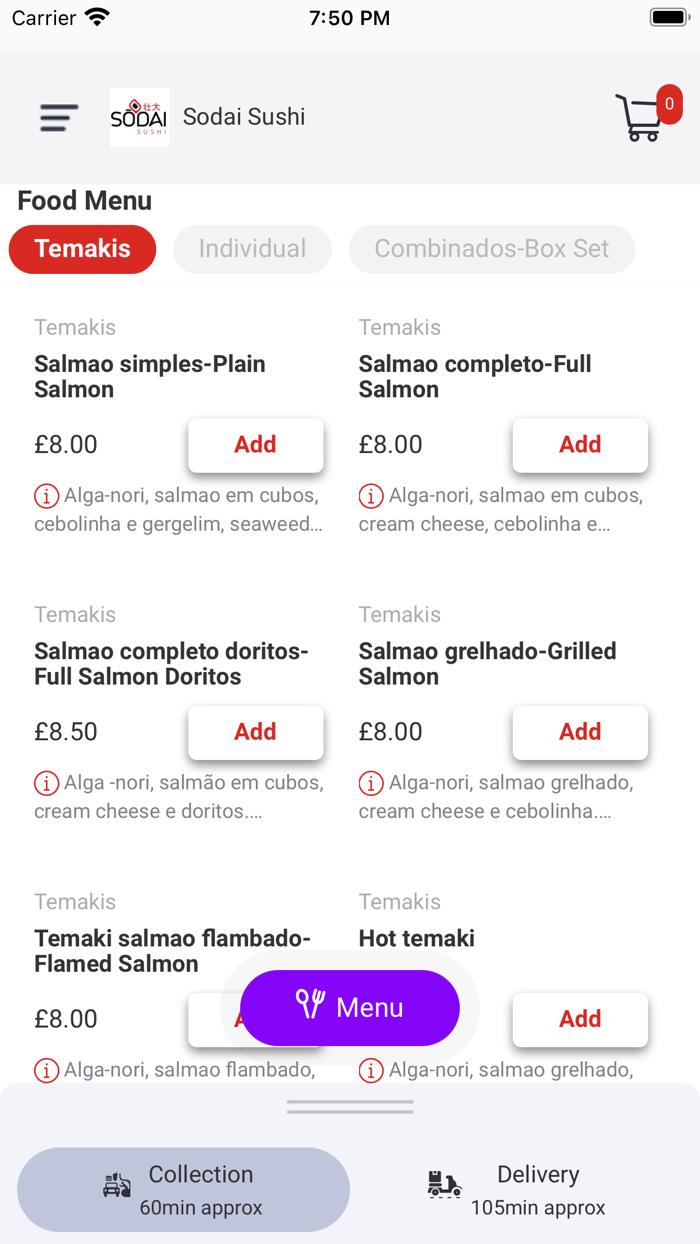The image size is (700, 1244).
Task: Add Salmao completo-Full Salmon to cart
Action: [x=580, y=445]
